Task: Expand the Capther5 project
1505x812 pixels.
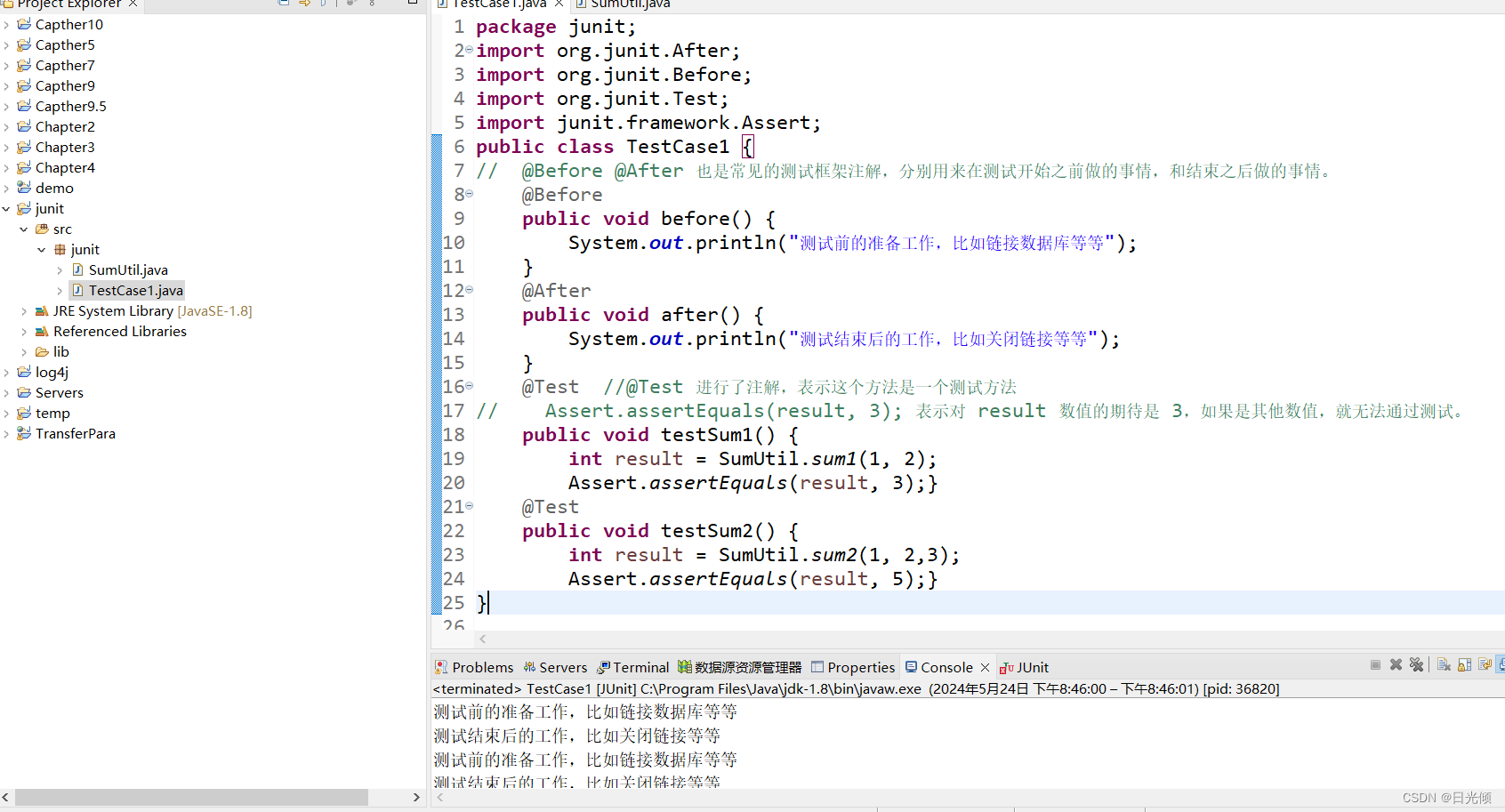Action: [x=6, y=45]
